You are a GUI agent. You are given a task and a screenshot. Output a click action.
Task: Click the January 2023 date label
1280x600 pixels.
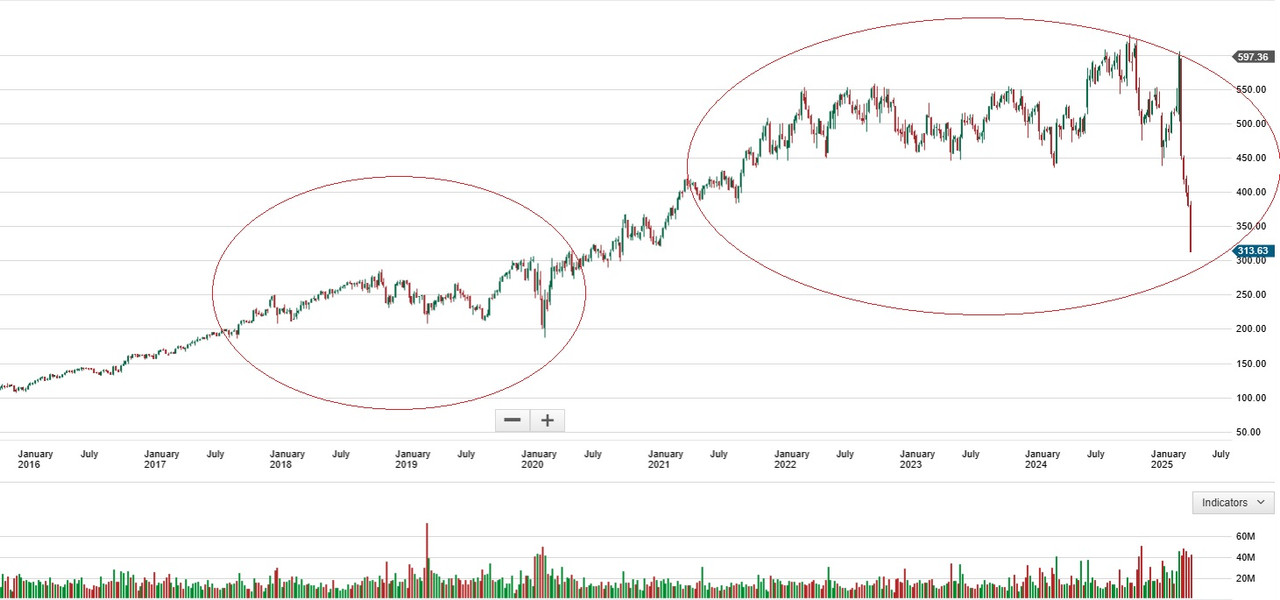(x=917, y=459)
